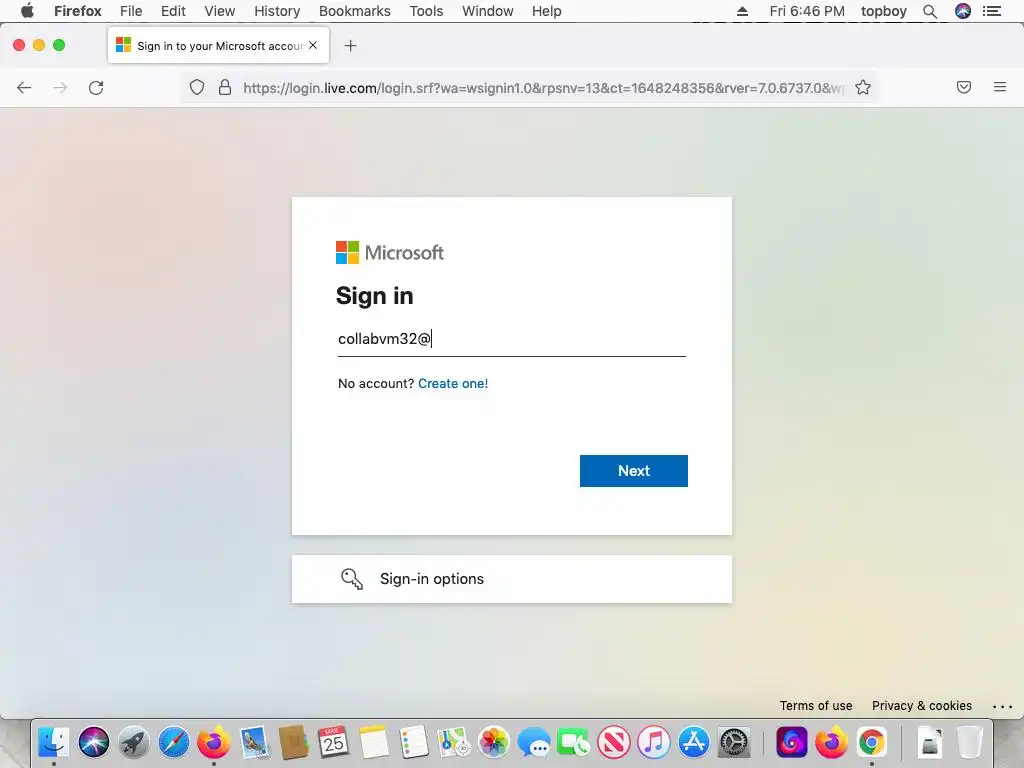Open a new tab with plus button
Viewport: 1024px width, 768px height.
point(351,46)
